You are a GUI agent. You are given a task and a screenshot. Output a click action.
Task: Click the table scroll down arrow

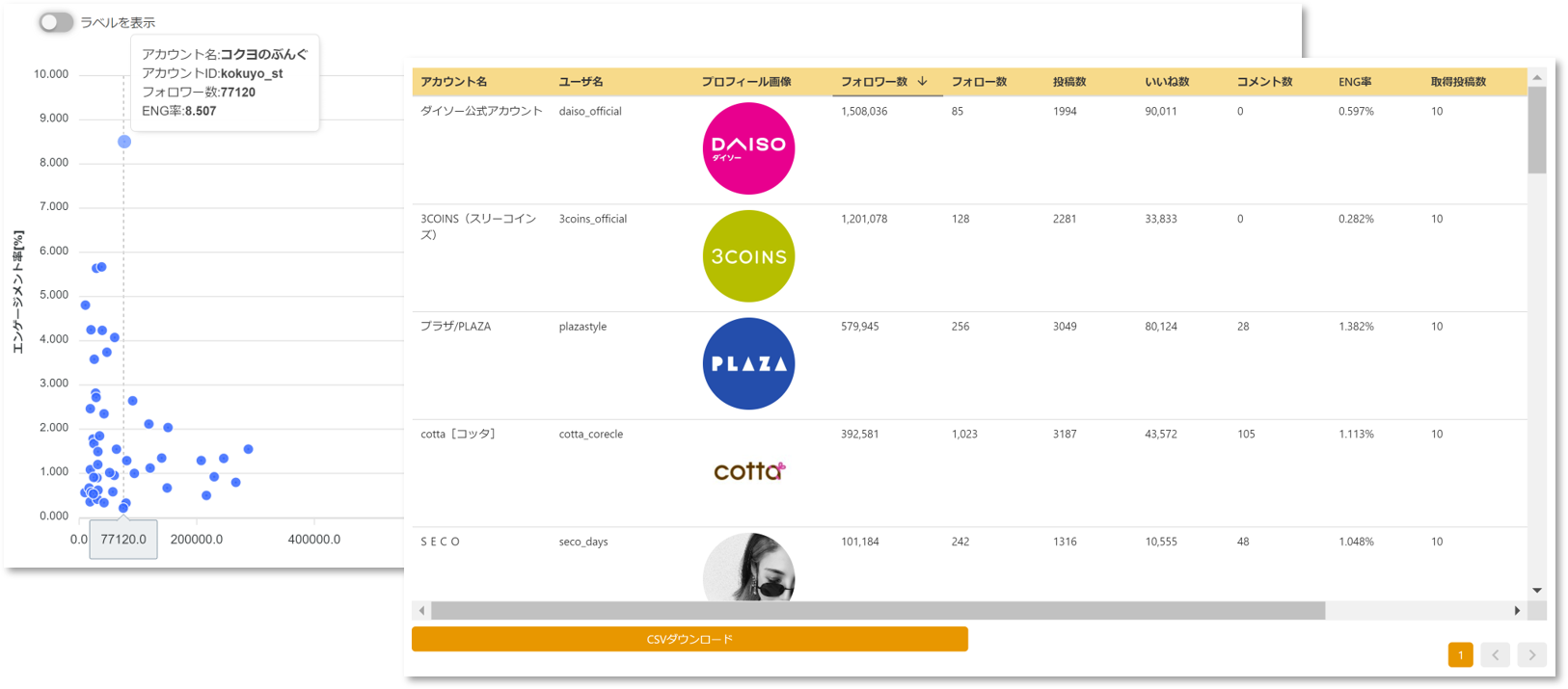pyautogui.click(x=1537, y=590)
